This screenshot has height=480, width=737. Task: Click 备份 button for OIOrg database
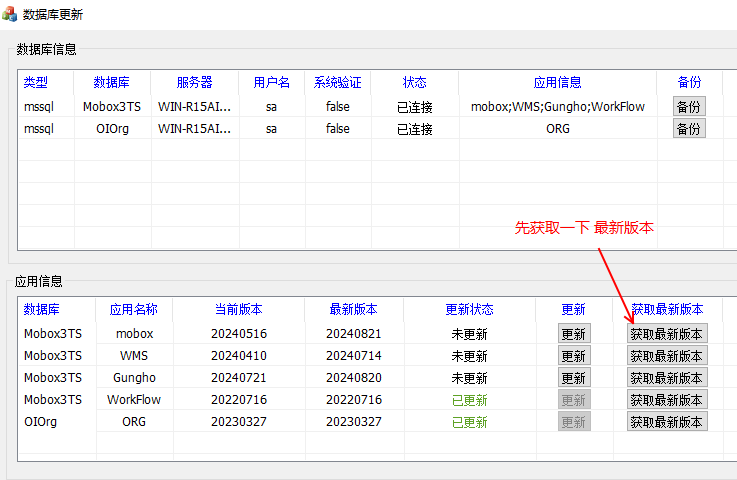click(688, 129)
